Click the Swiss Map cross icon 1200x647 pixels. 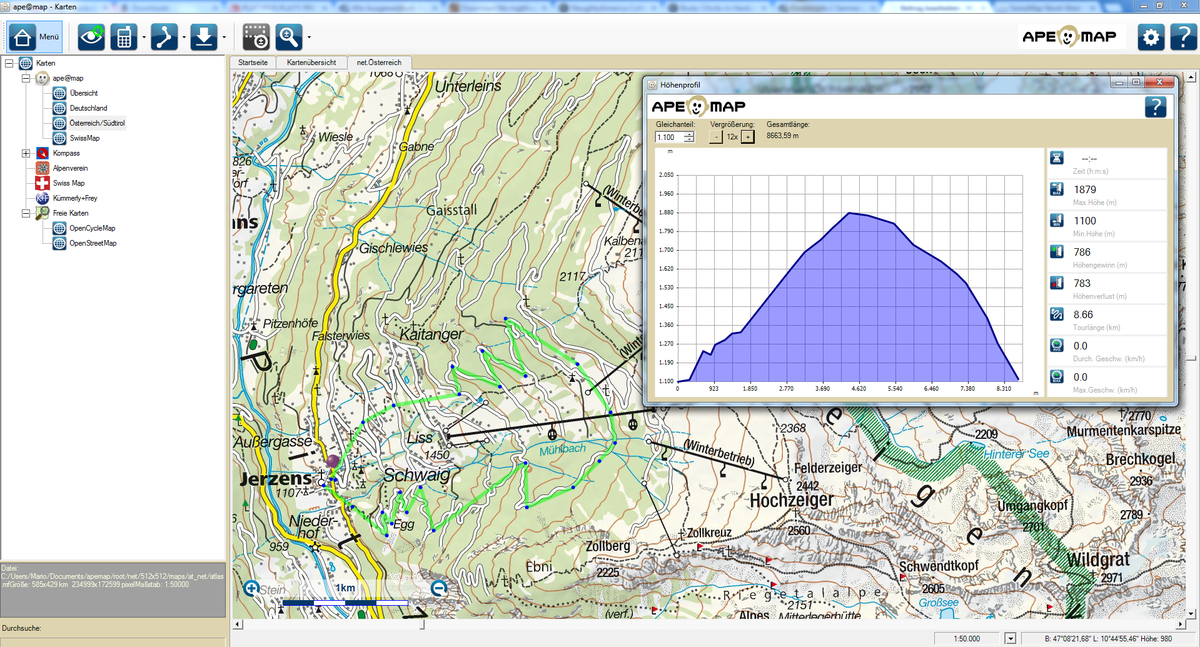[x=42, y=184]
